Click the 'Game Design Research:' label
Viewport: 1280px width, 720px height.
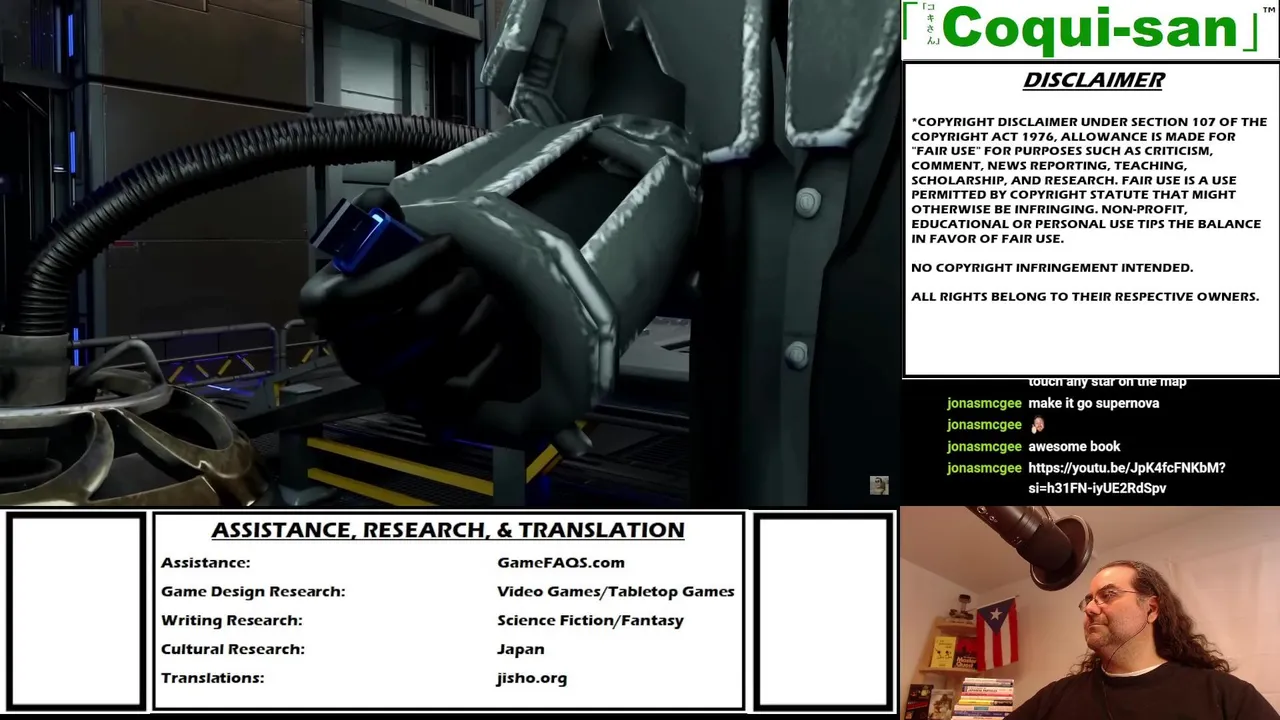pyautogui.click(x=253, y=591)
